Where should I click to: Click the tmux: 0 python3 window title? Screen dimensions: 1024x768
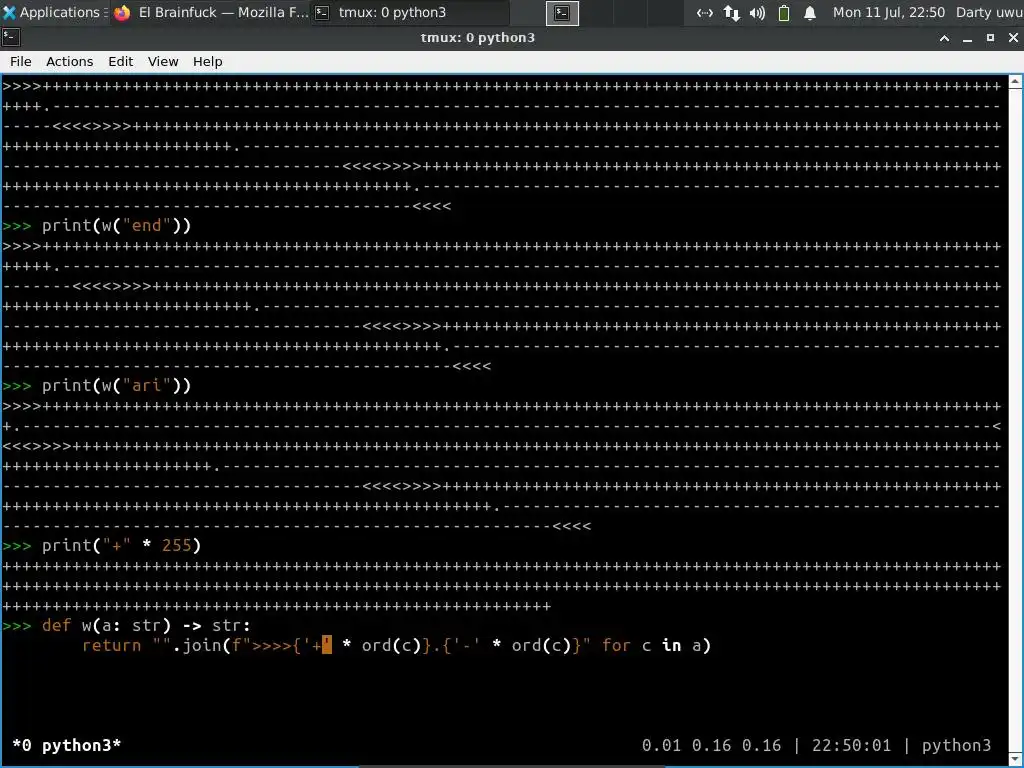point(477,38)
